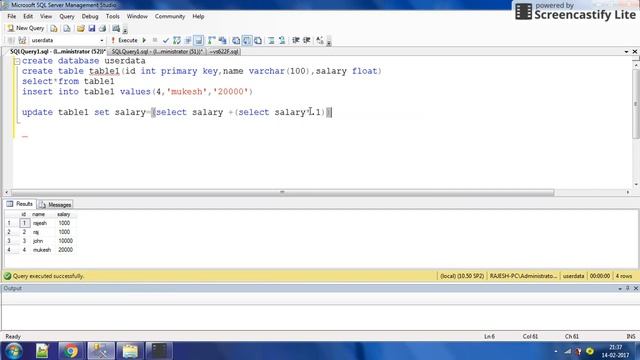Click the 'name' column header
Image resolution: width=640 pixels, height=360 pixels.
(38, 214)
